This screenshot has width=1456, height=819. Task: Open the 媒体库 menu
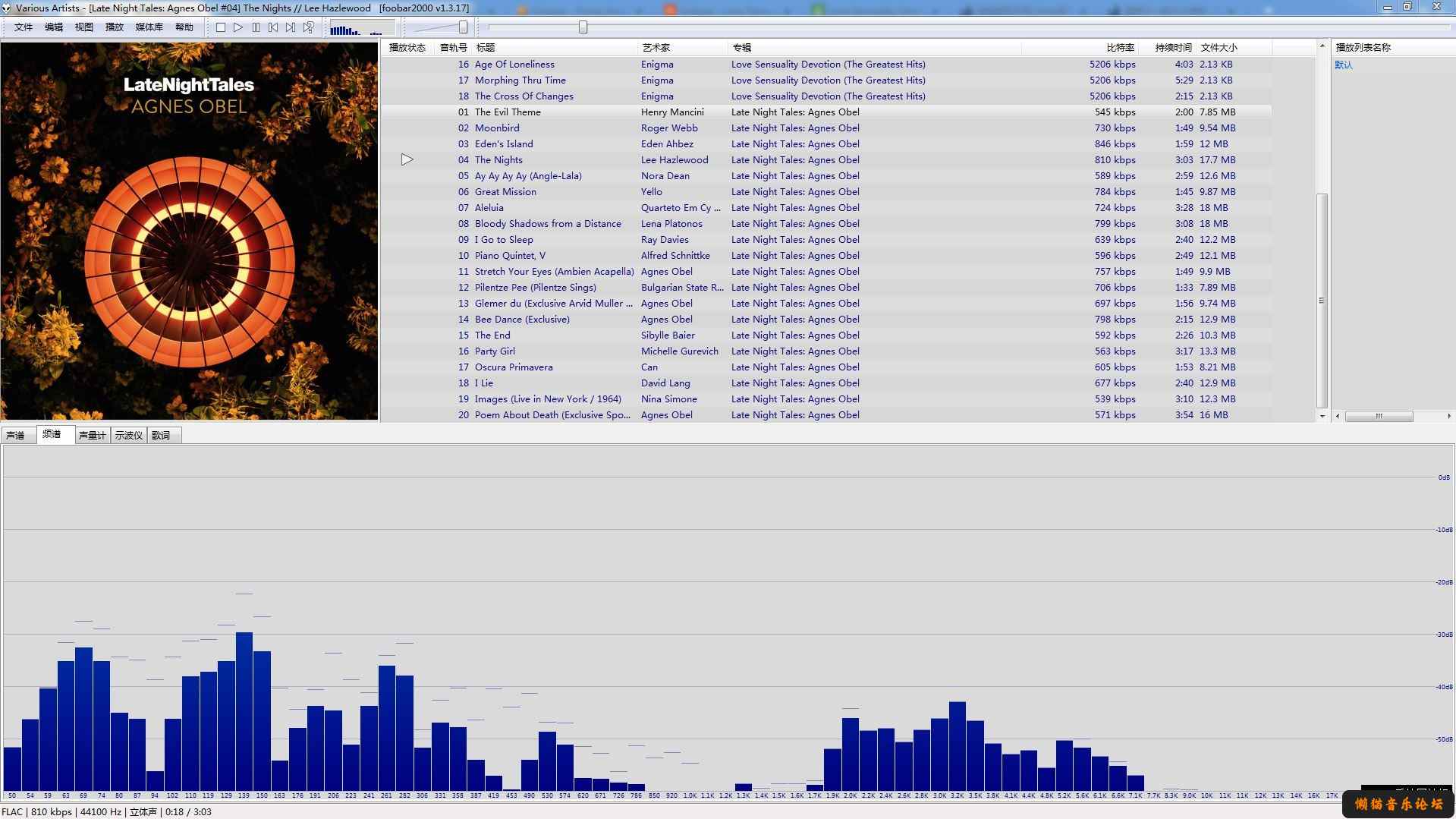pos(149,27)
